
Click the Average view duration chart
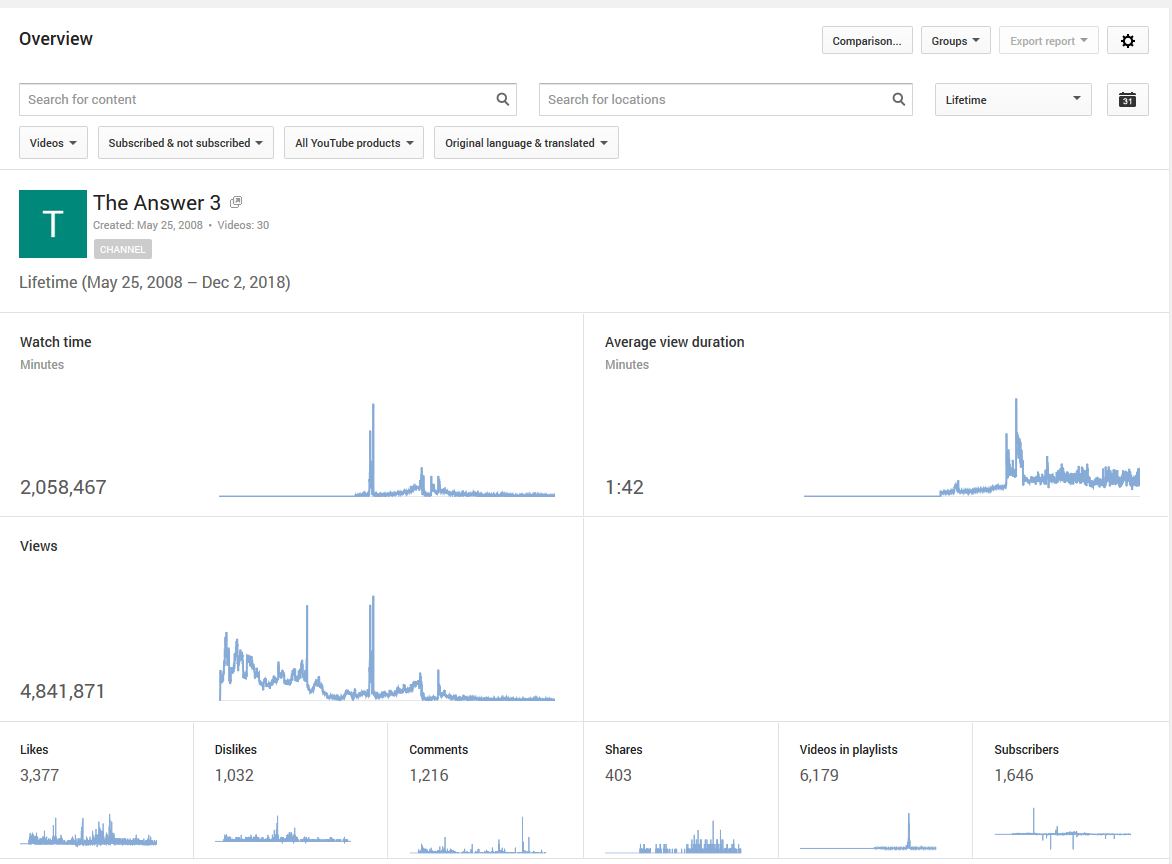(x=972, y=448)
